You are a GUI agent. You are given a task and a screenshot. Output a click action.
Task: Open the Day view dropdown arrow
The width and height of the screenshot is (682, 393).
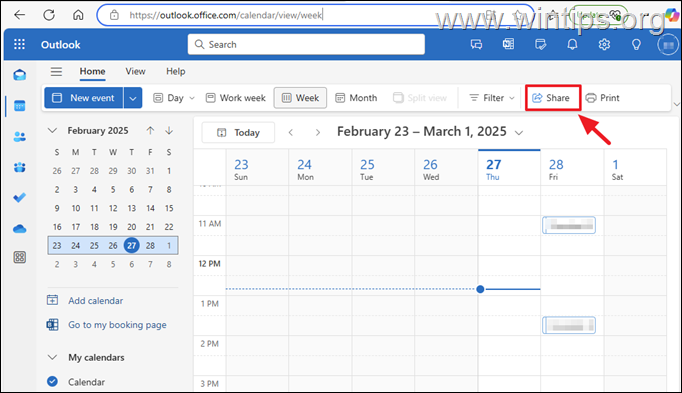click(x=192, y=98)
